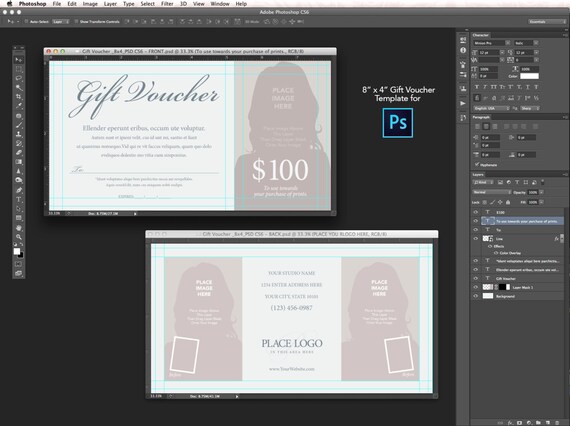
Task: Click the Opacity value field
Action: (x=533, y=192)
